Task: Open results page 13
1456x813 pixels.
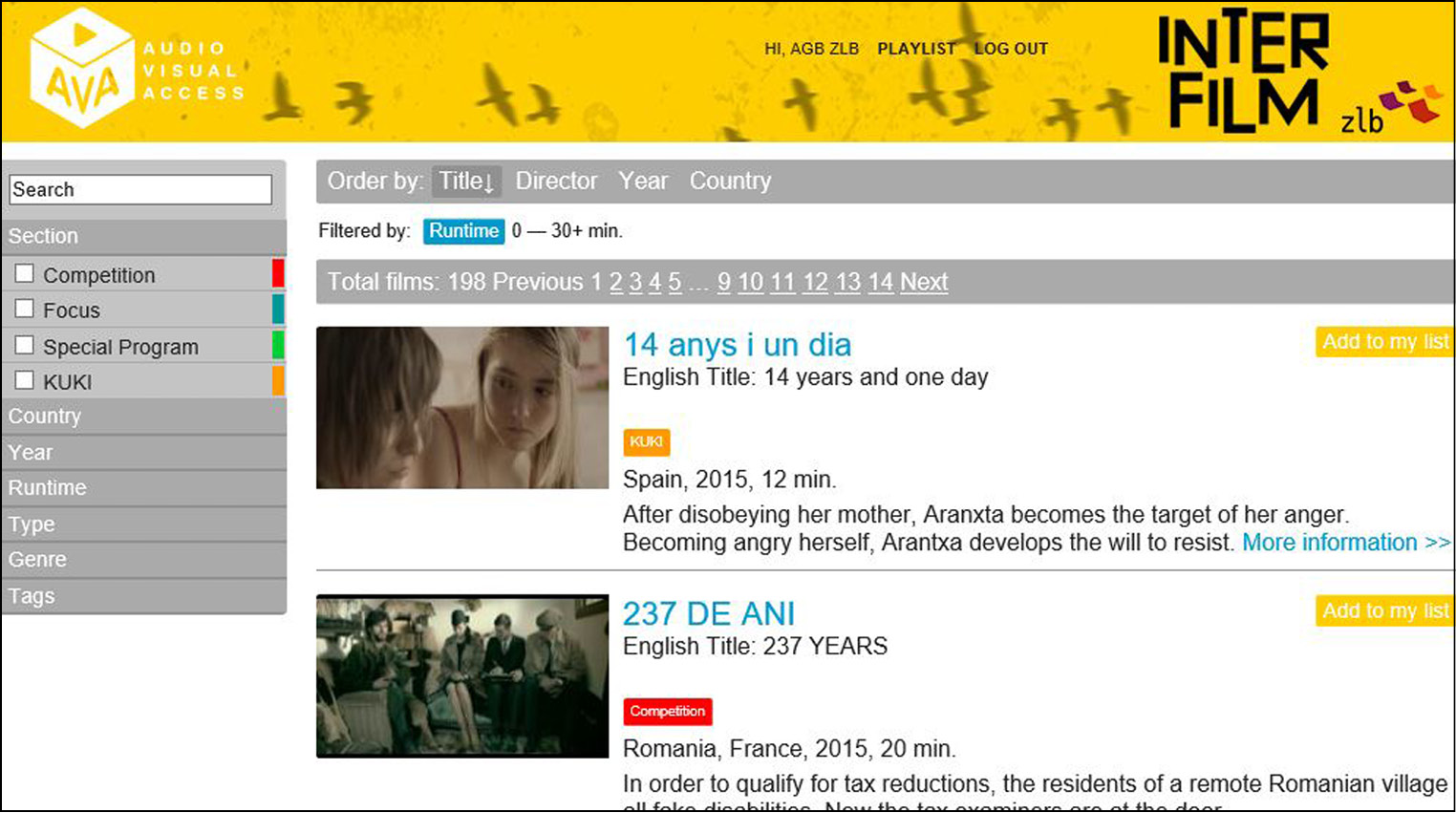Action: tap(848, 282)
